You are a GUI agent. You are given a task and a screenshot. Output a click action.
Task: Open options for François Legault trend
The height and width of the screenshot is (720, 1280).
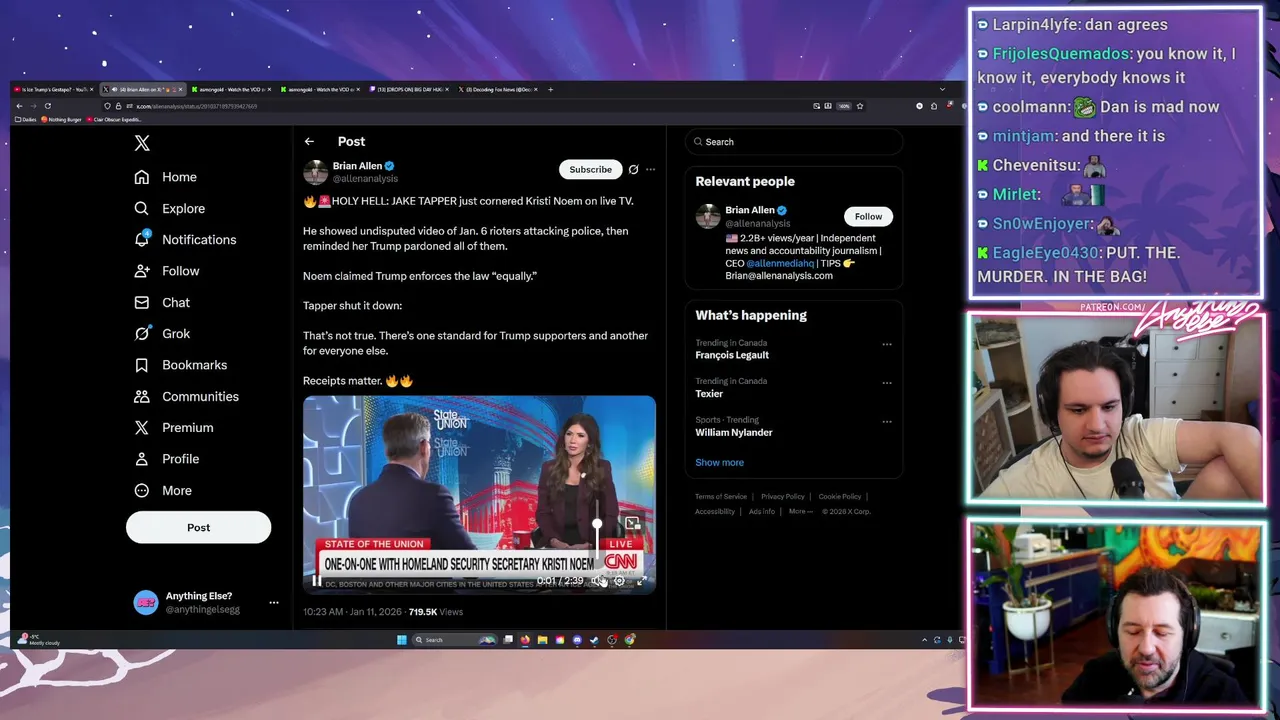(886, 344)
